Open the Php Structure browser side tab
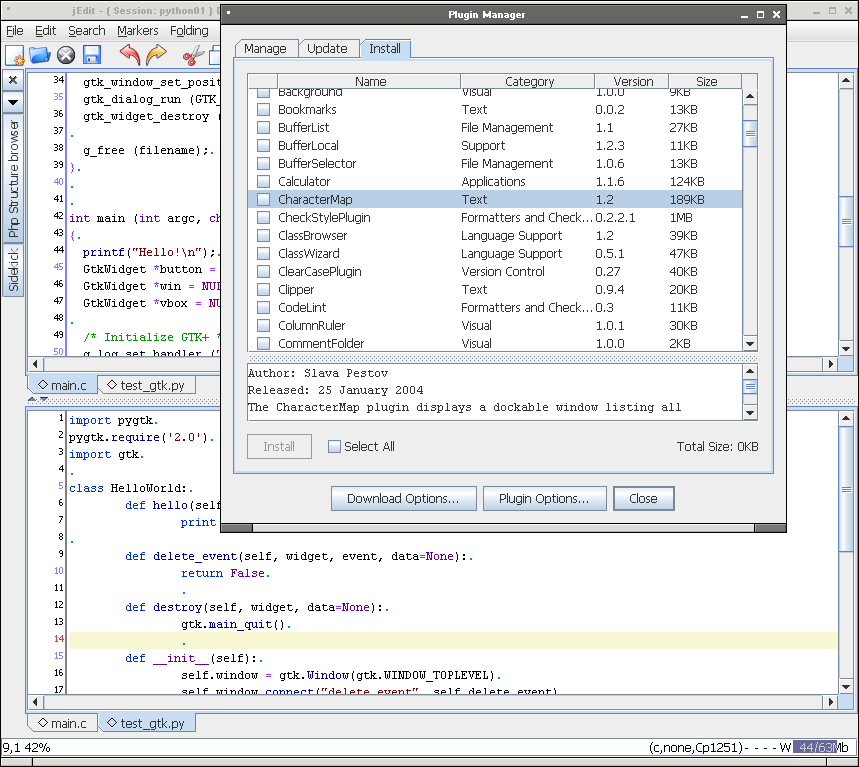 coord(13,179)
